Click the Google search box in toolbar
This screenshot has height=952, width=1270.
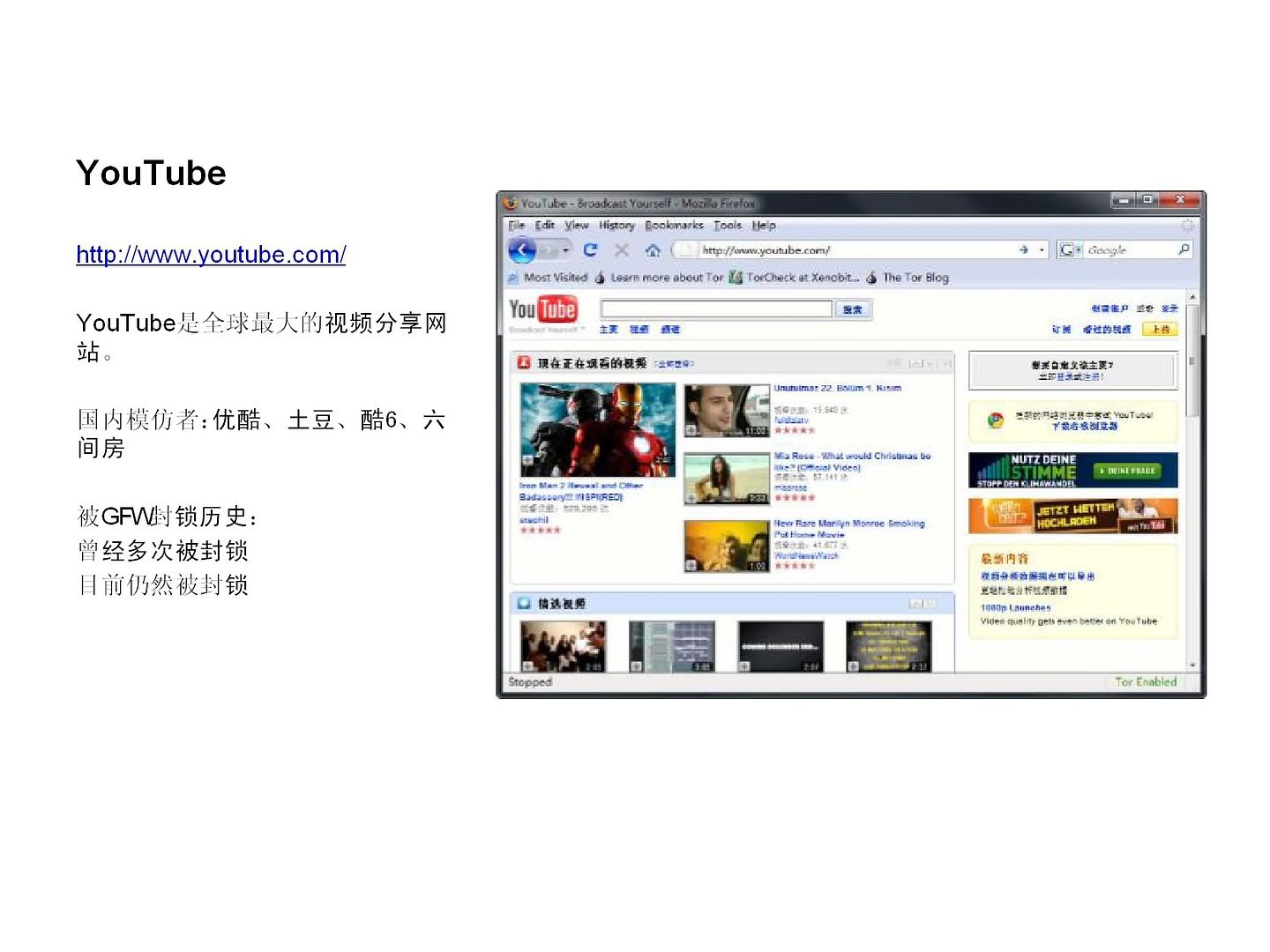1130,250
